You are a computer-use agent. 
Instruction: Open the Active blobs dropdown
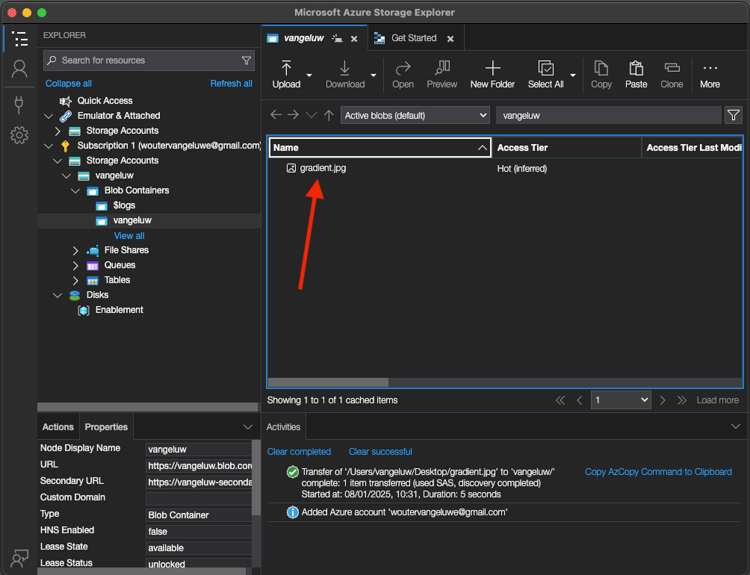415,115
